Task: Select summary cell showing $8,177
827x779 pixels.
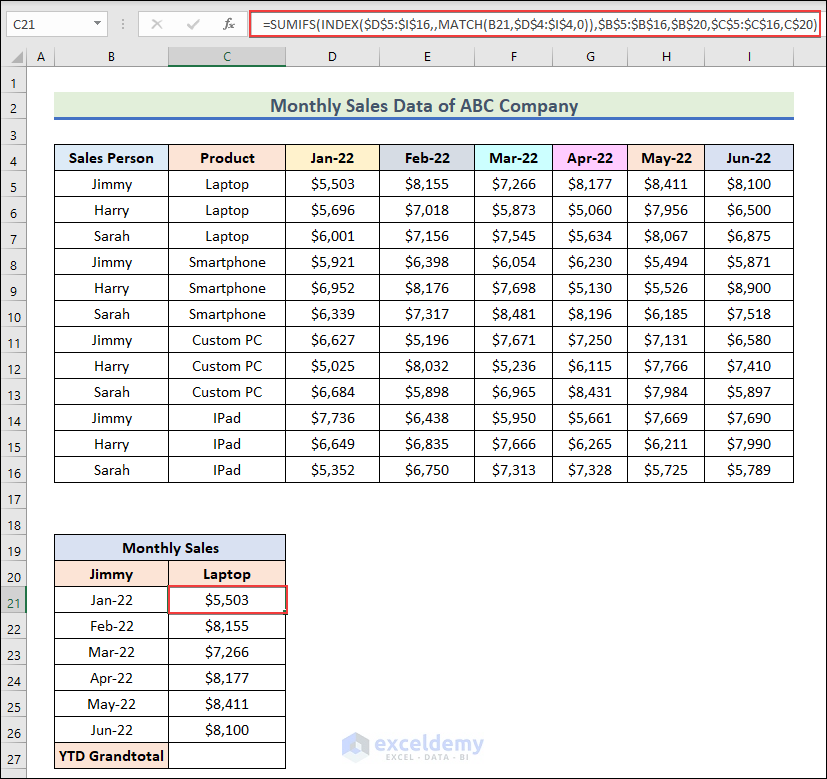Action: pyautogui.click(x=227, y=678)
